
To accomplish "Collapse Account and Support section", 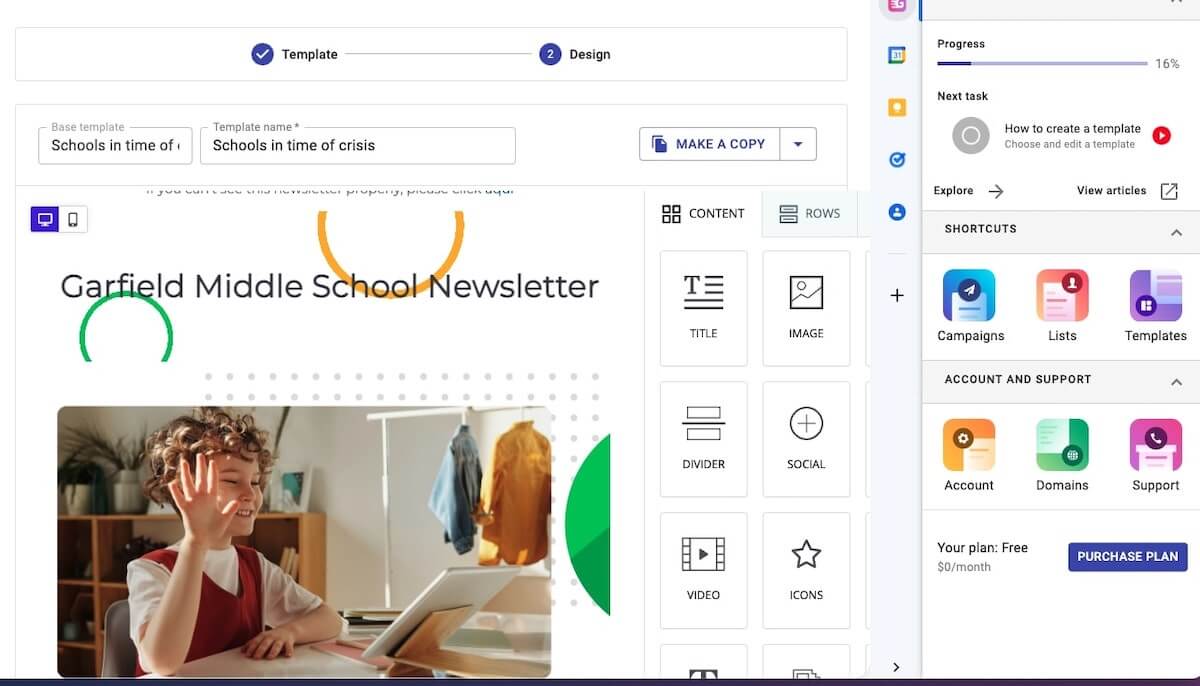I will (x=1176, y=382).
